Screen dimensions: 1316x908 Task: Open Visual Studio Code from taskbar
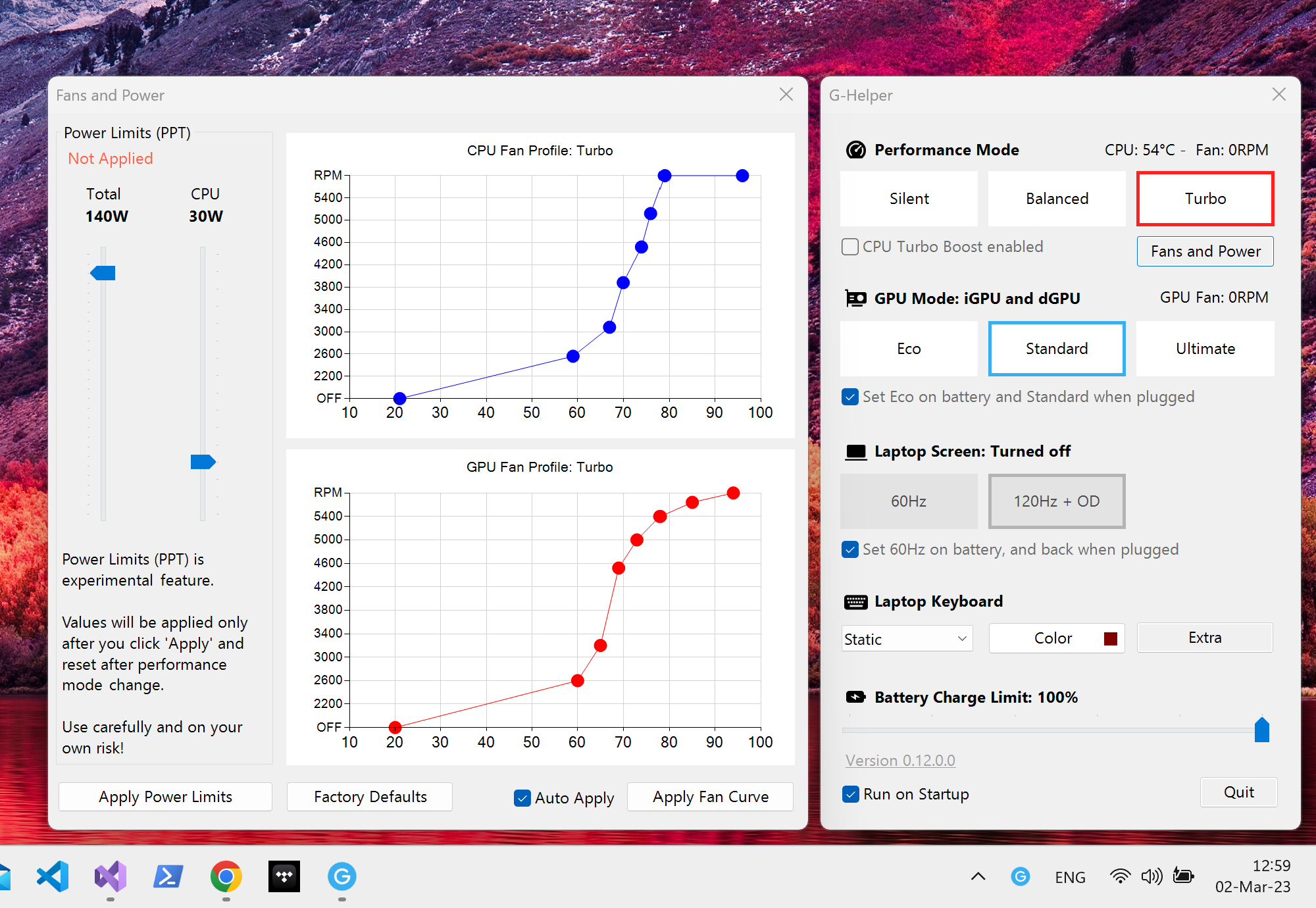click(x=53, y=876)
